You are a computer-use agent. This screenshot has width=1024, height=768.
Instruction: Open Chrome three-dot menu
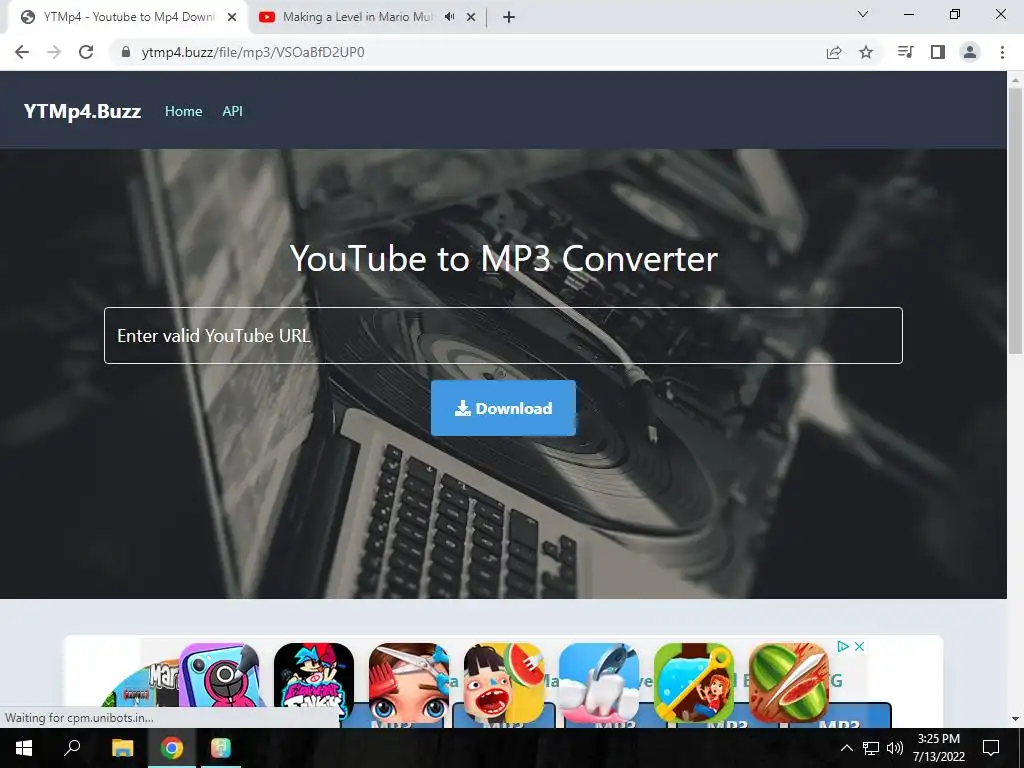(x=1002, y=52)
